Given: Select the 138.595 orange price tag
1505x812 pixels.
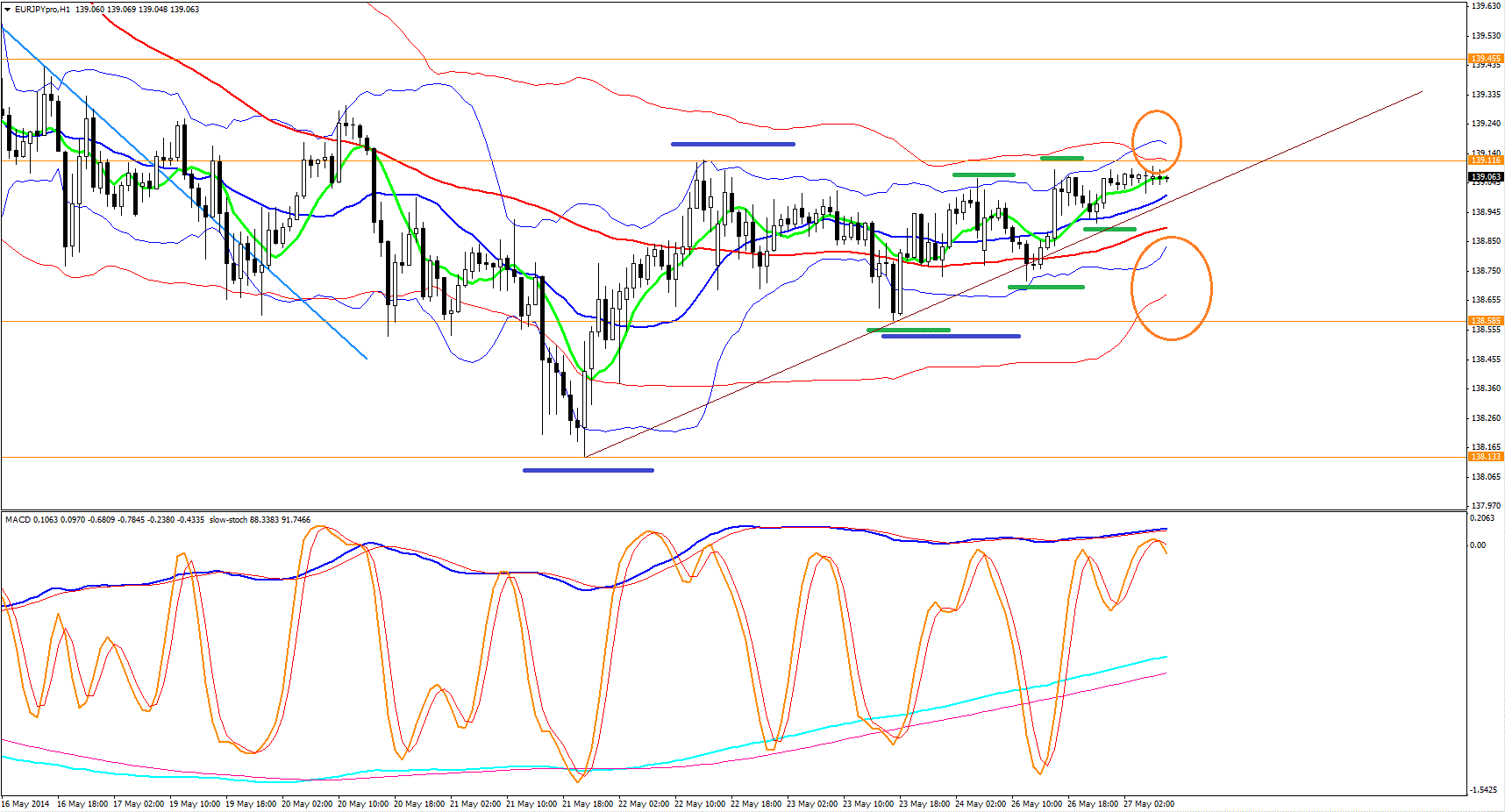Looking at the screenshot, I should pos(1486,321).
